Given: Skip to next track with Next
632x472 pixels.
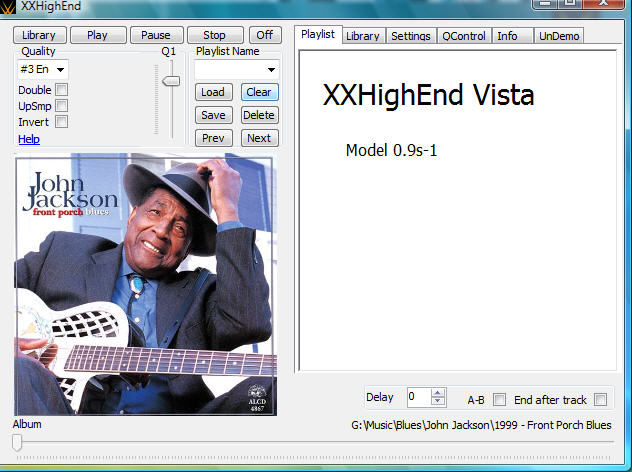Looking at the screenshot, I should 259,138.
